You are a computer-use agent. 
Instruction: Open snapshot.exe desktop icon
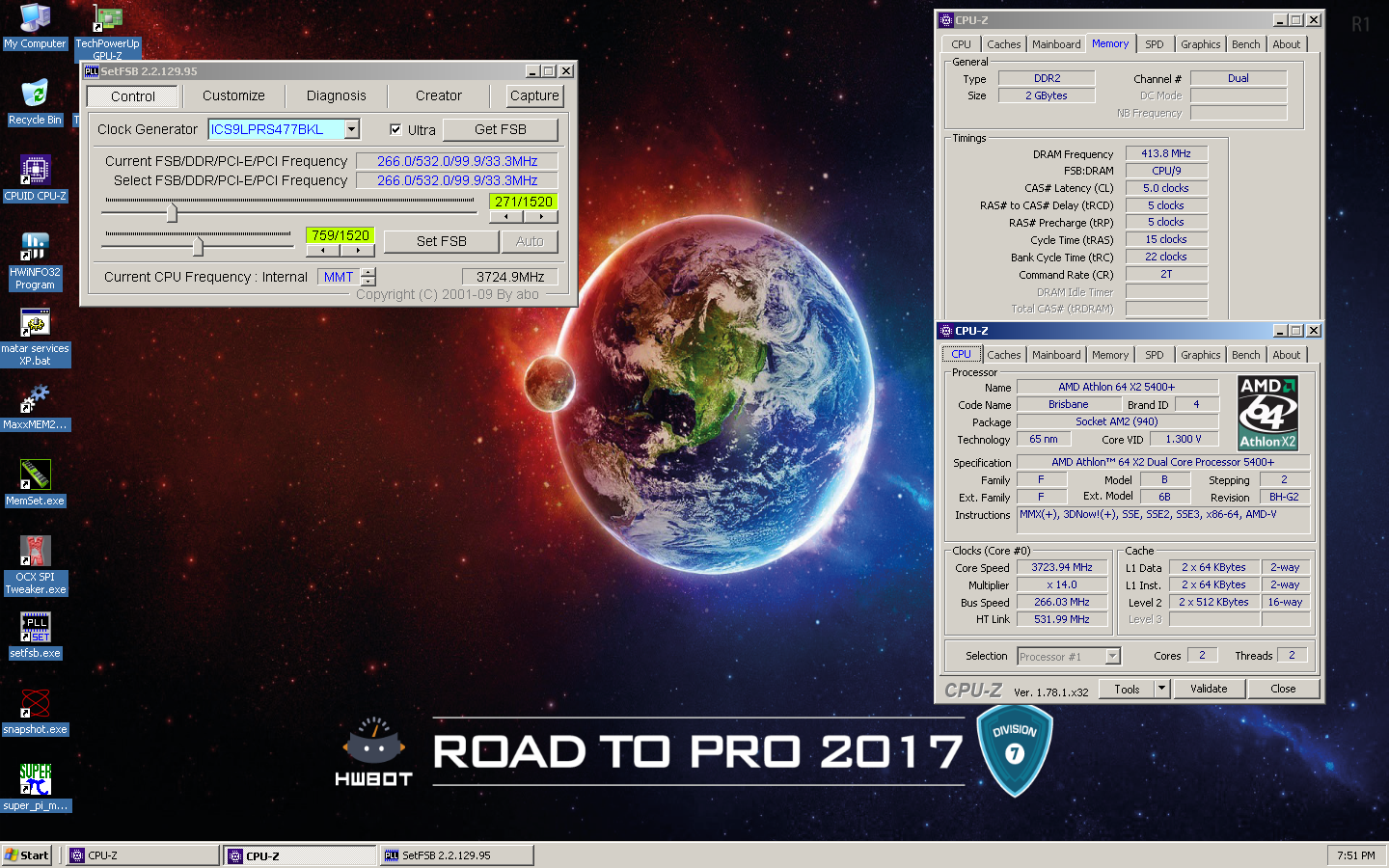pos(35,711)
